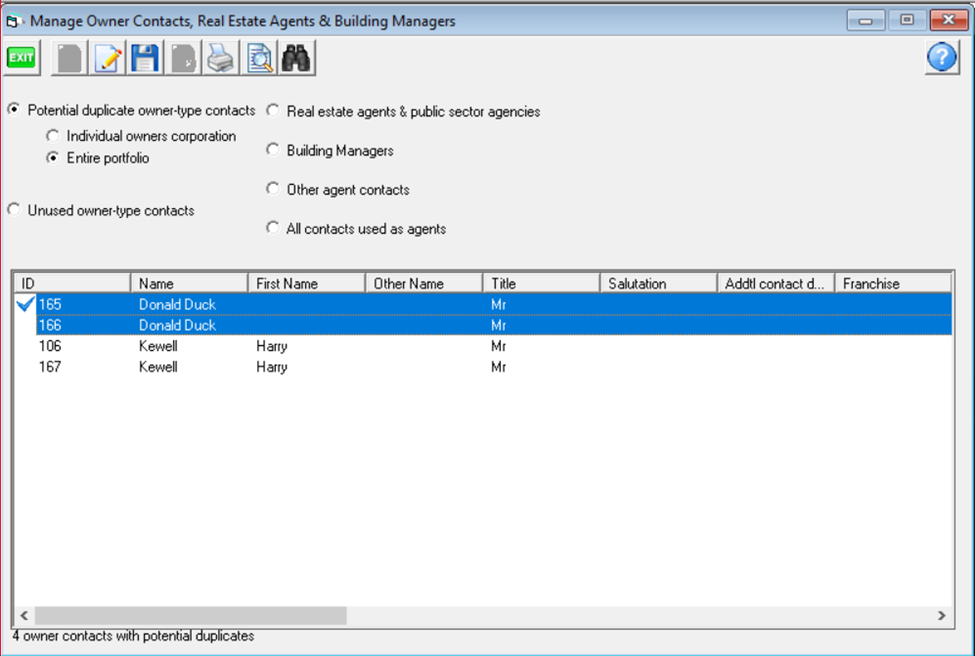The height and width of the screenshot is (656, 975).
Task: Click the printer icon
Action: pyautogui.click(x=221, y=58)
